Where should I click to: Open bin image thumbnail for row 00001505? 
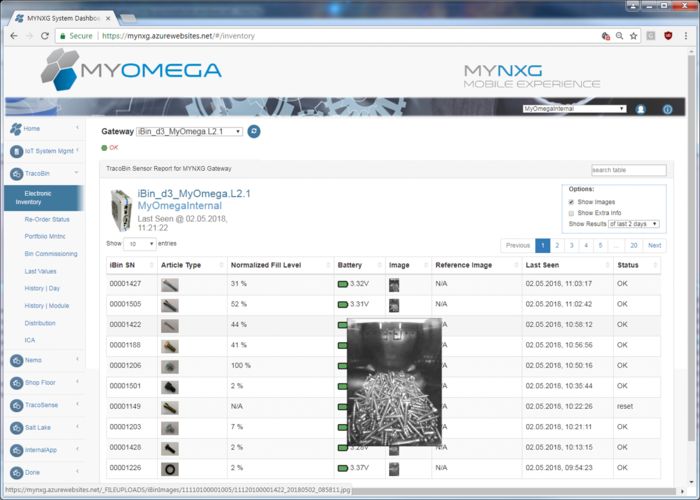point(394,305)
